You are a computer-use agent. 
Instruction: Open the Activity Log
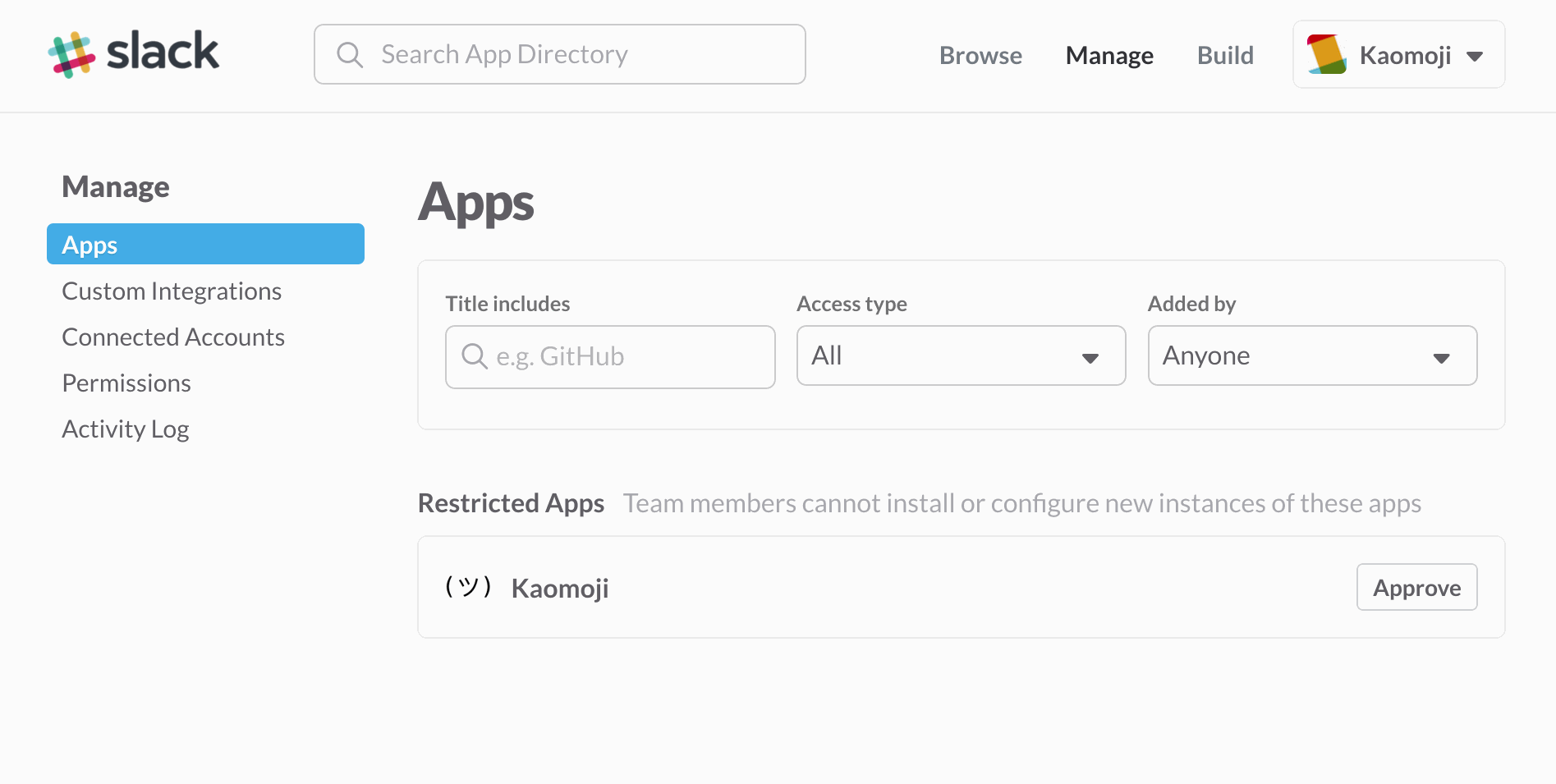click(x=126, y=429)
